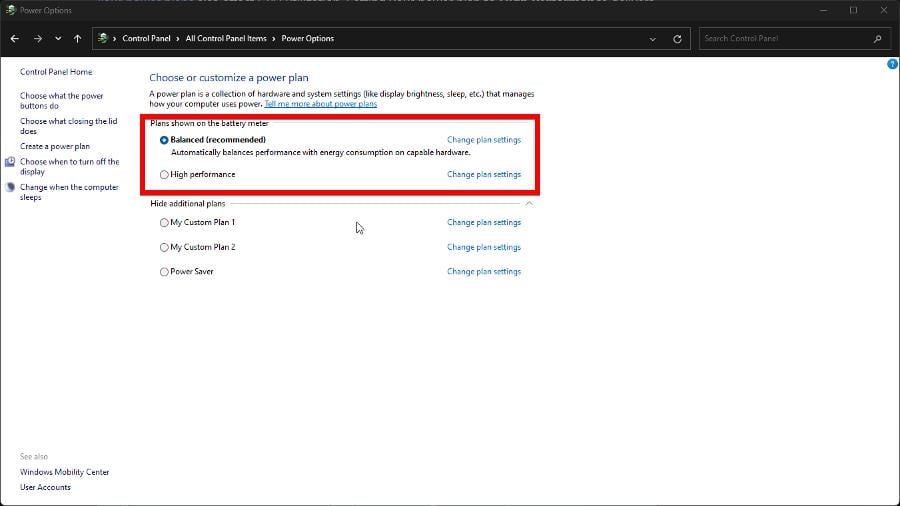Screen dimensions: 900x506
Task: Click the Power Options title bar icon
Action: coord(10,10)
